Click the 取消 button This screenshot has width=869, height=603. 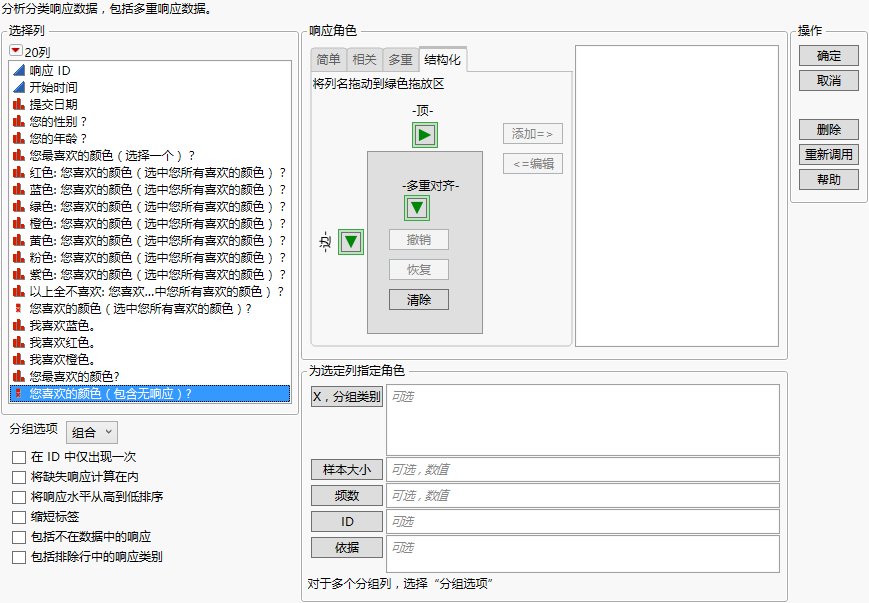pos(829,81)
